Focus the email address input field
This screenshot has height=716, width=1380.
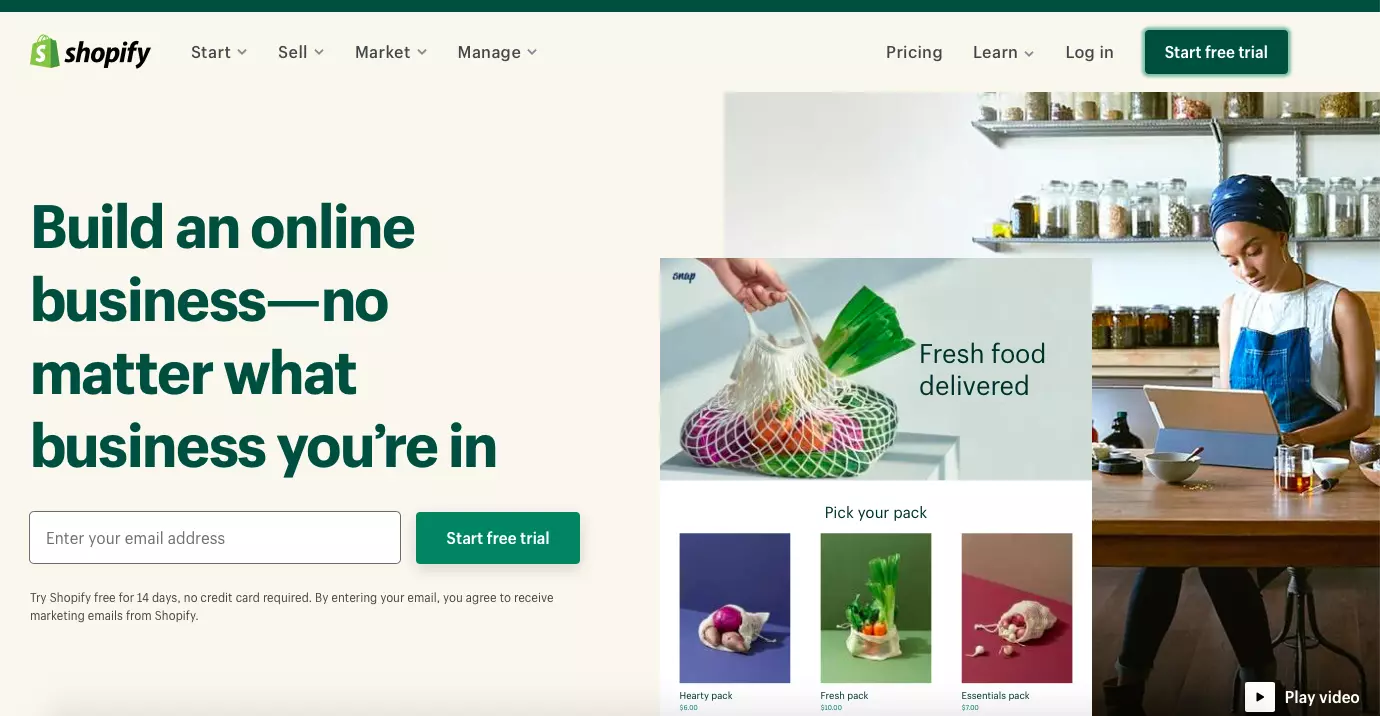[x=215, y=538]
